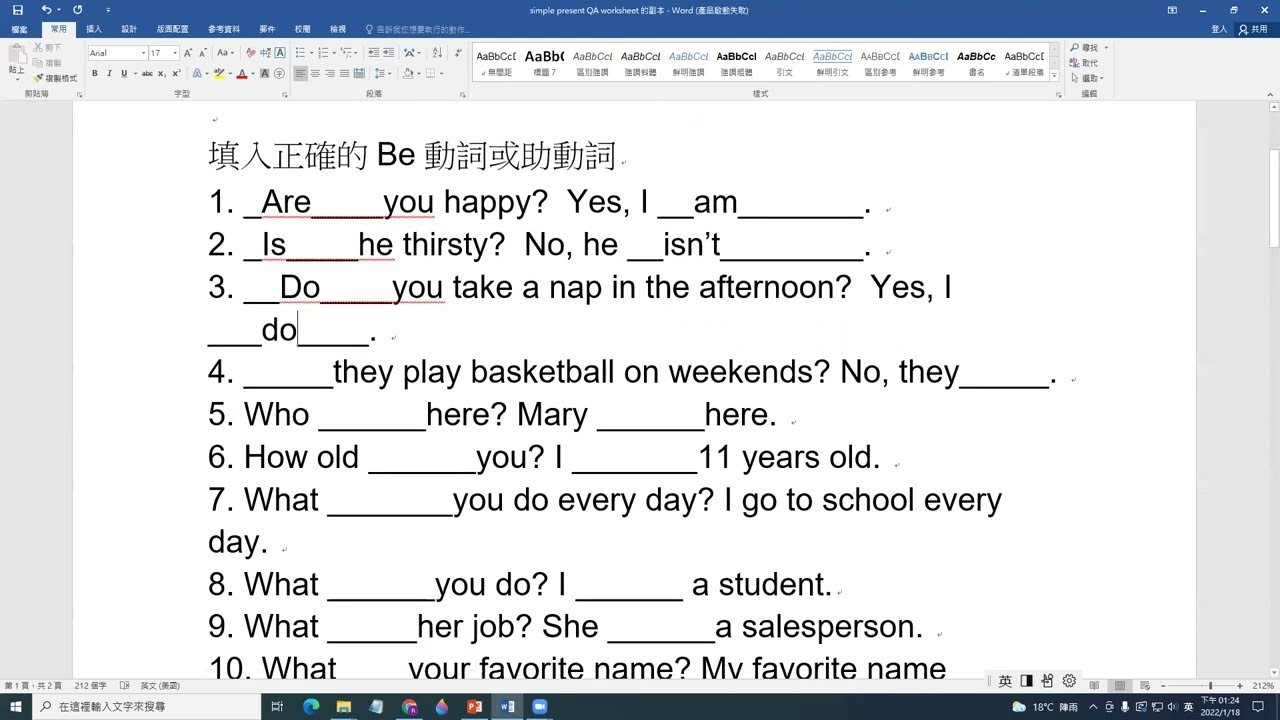Enable sort (排序) in the paragraph group
This screenshot has width=1280, height=720.
click(x=438, y=52)
